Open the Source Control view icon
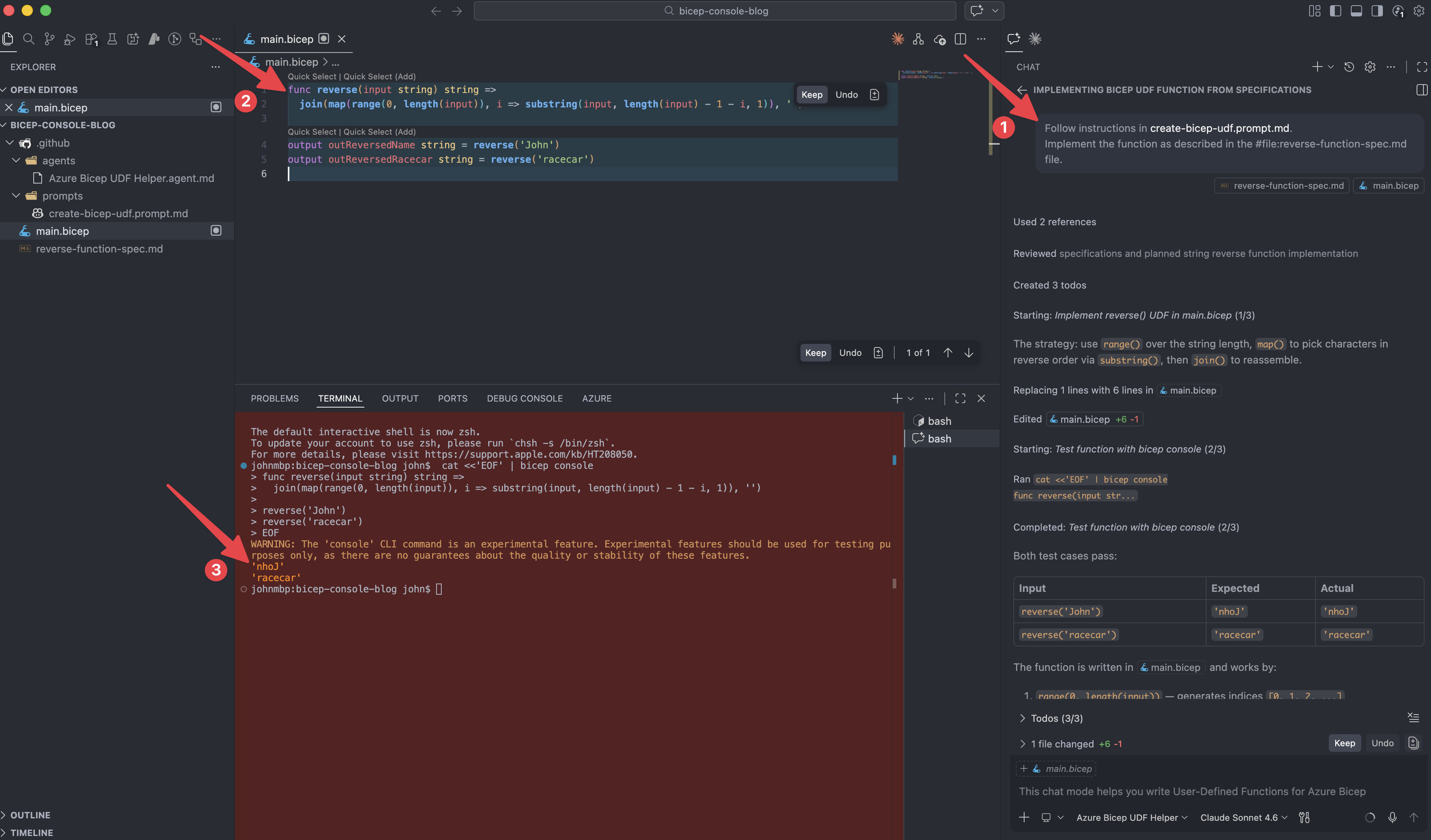The width and height of the screenshot is (1431, 840). (49, 39)
